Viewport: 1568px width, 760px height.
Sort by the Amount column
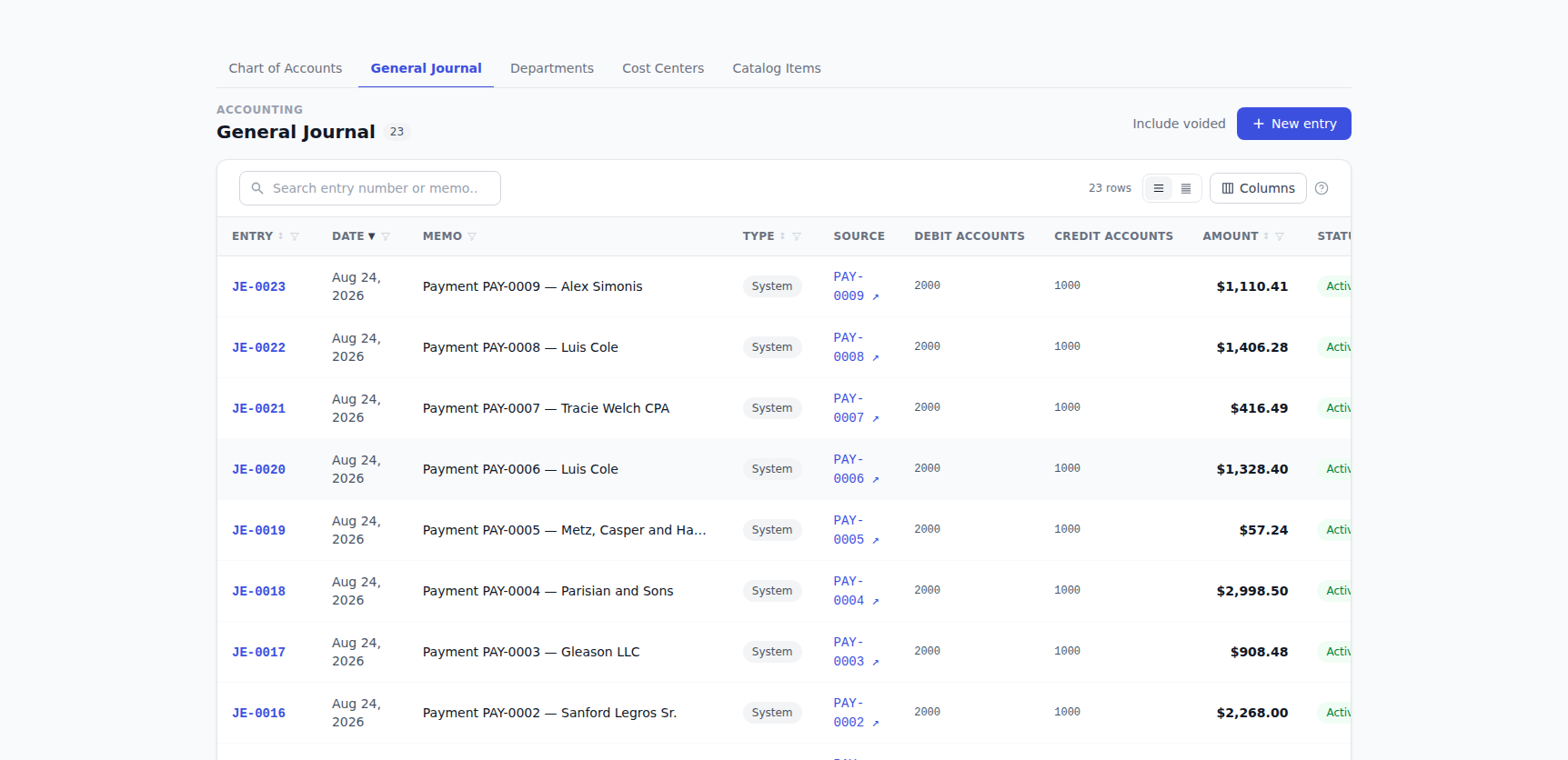1266,236
